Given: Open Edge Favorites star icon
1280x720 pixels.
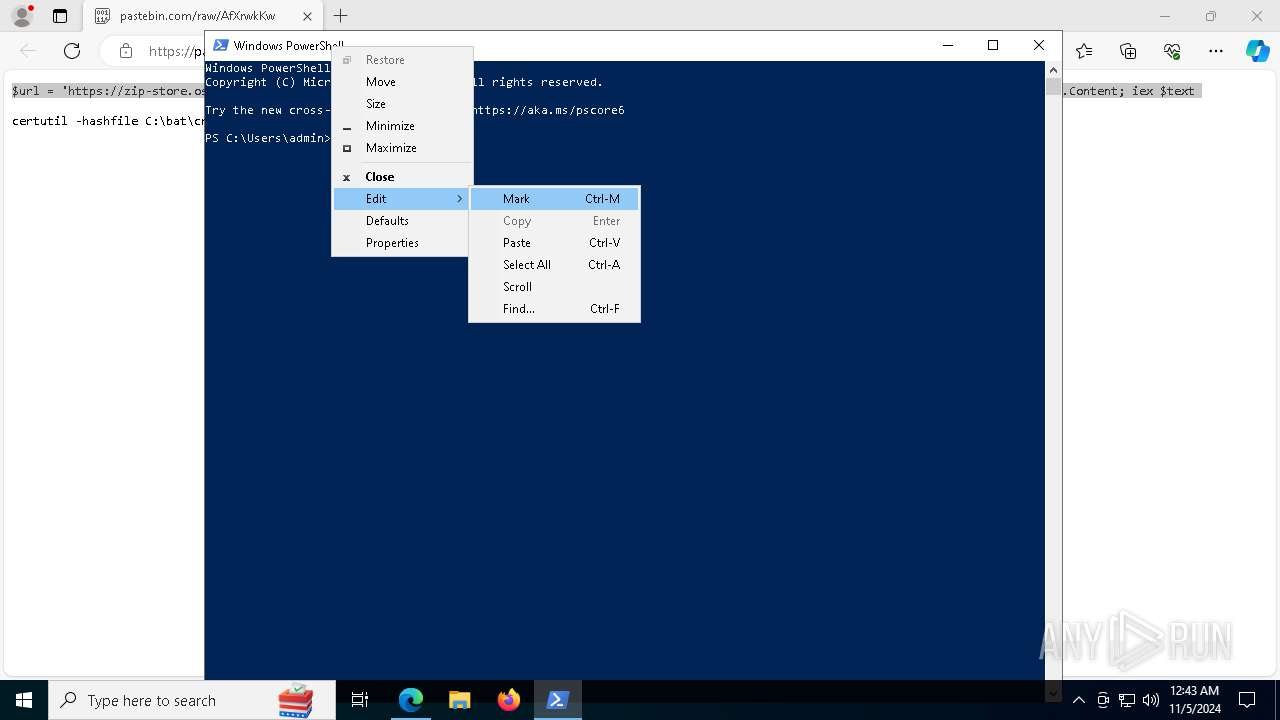Looking at the screenshot, I should tap(1084, 51).
